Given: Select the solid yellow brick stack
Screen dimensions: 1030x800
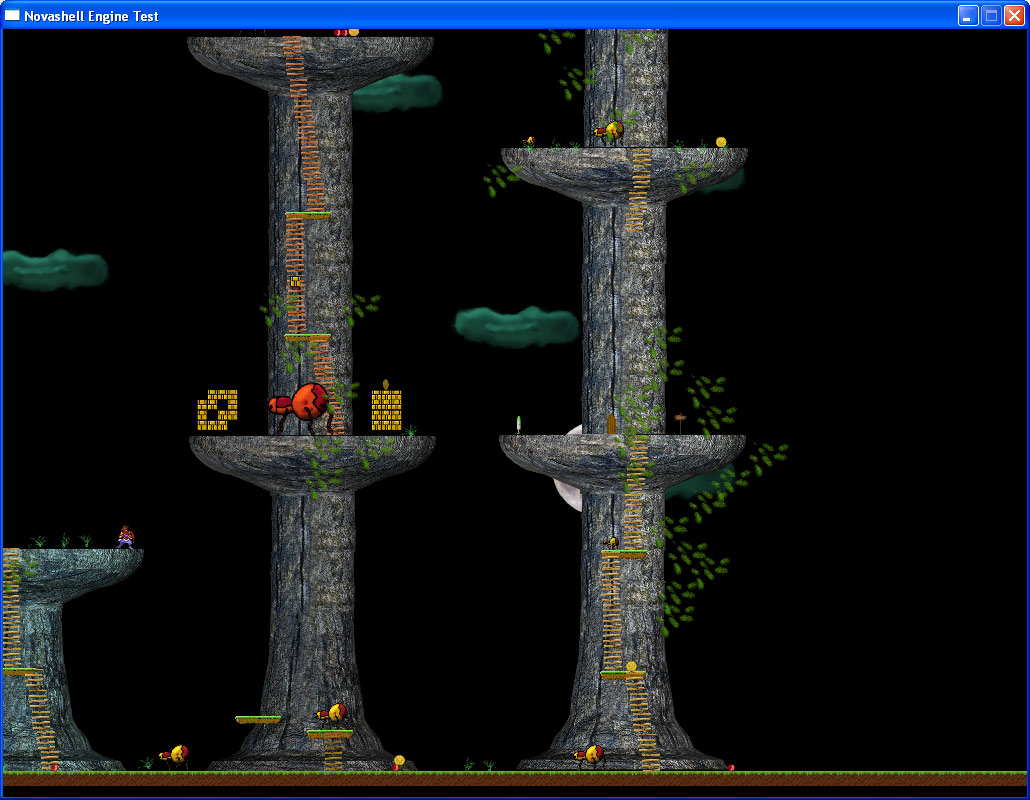Looking at the screenshot, I should pyautogui.click(x=386, y=411).
